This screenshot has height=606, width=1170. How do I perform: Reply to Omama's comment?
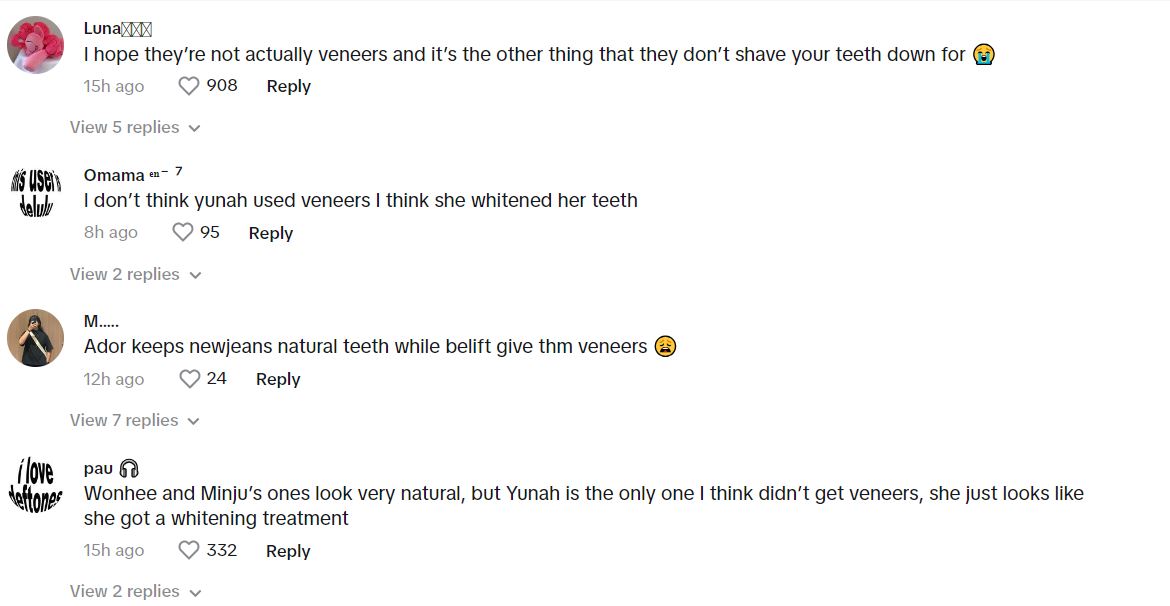[270, 233]
